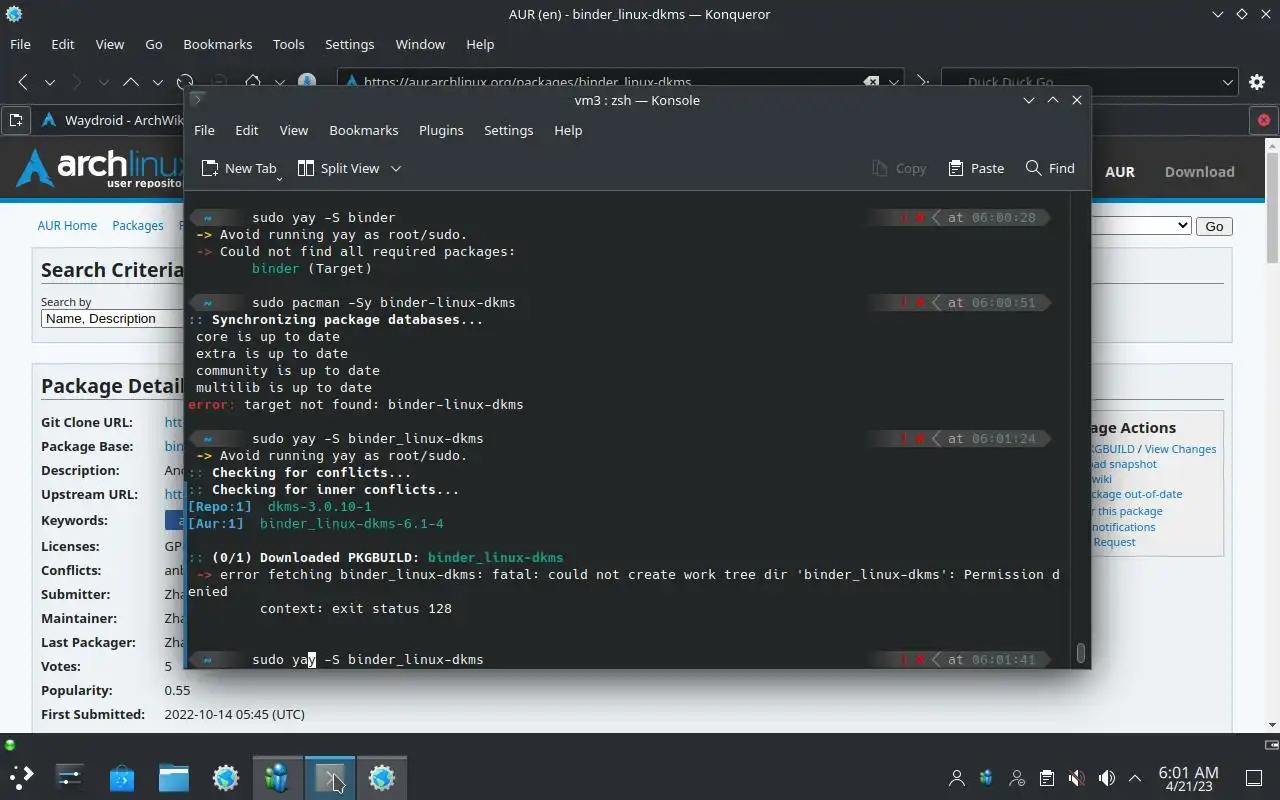1280x800 pixels.
Task: Click the Up arrow in Konqueror toolbar
Action: 131,82
